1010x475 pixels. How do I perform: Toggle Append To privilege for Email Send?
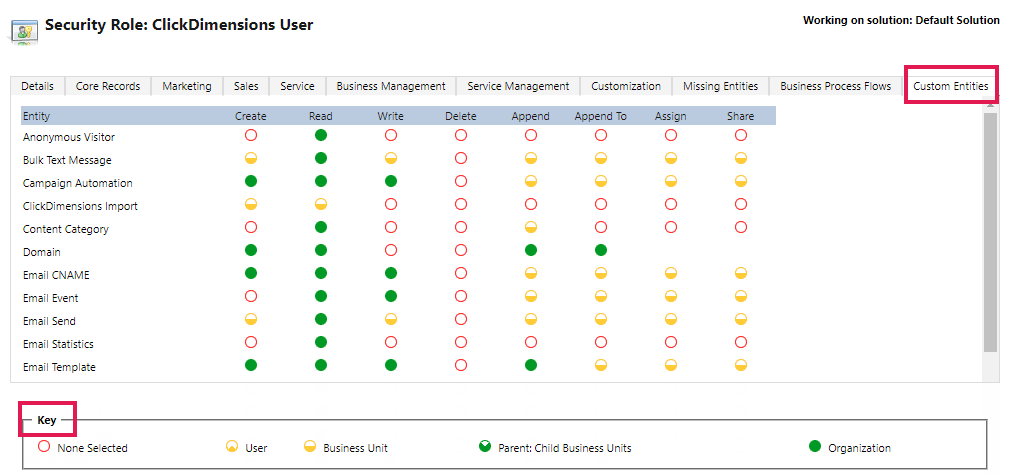pos(601,319)
